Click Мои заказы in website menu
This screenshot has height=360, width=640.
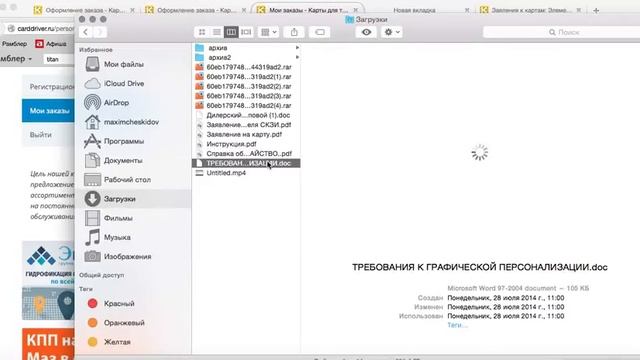(x=49, y=111)
